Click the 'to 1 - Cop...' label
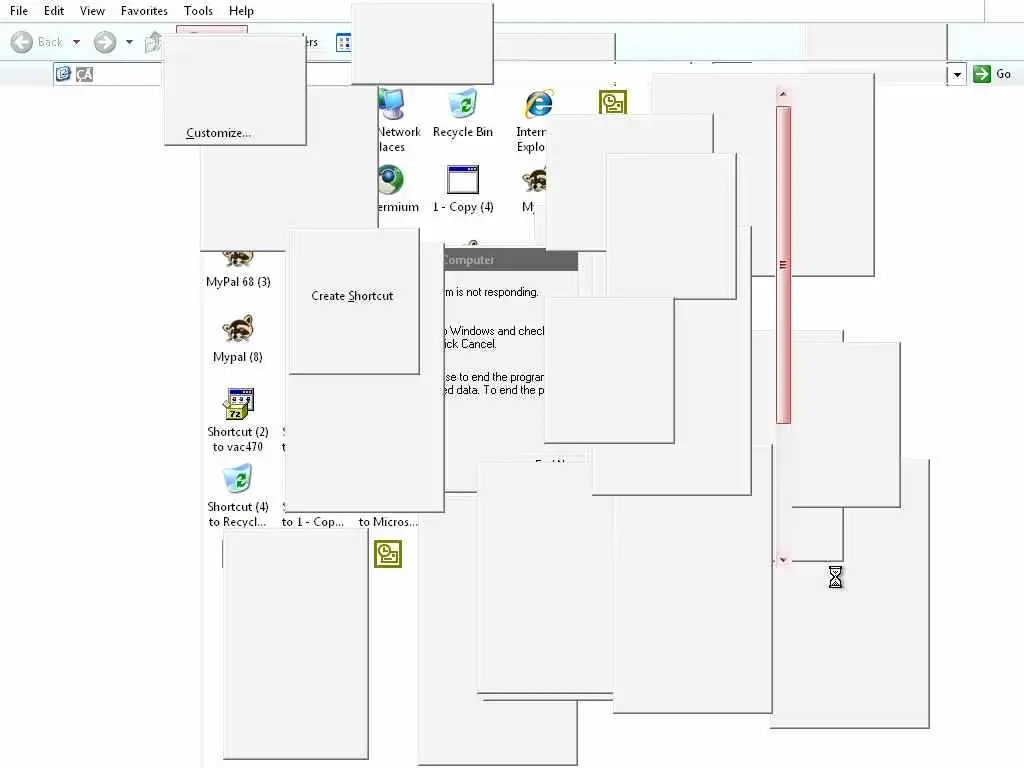Screen dimensions: 1024x768 pos(312,522)
